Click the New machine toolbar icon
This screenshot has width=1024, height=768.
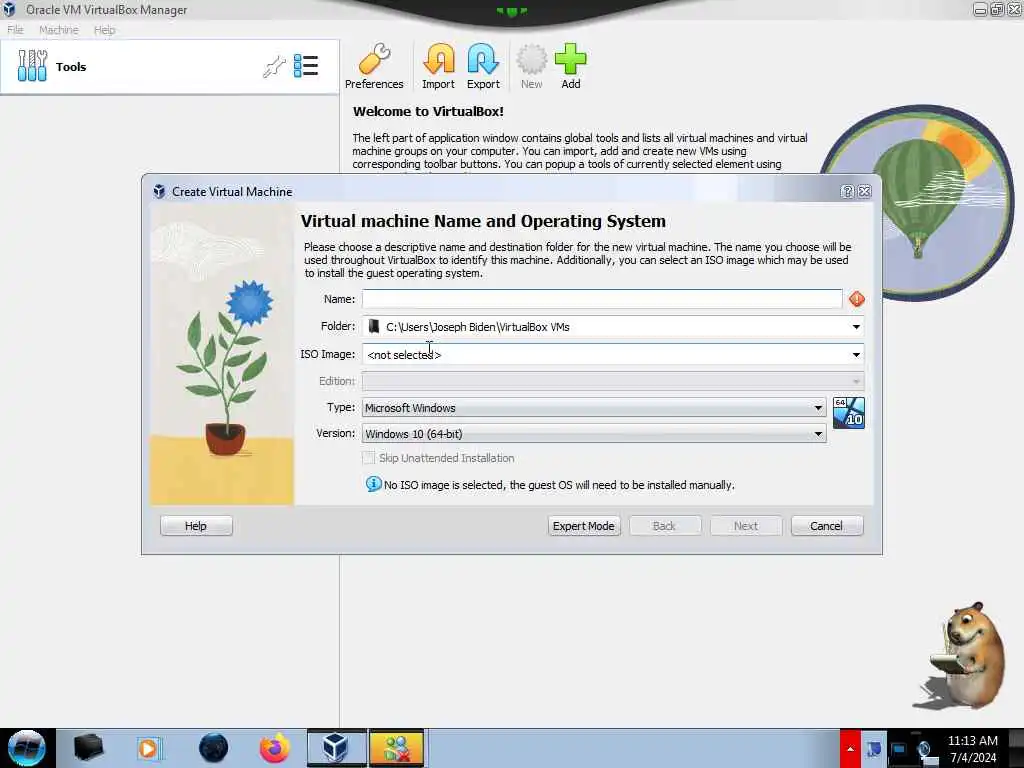point(532,66)
